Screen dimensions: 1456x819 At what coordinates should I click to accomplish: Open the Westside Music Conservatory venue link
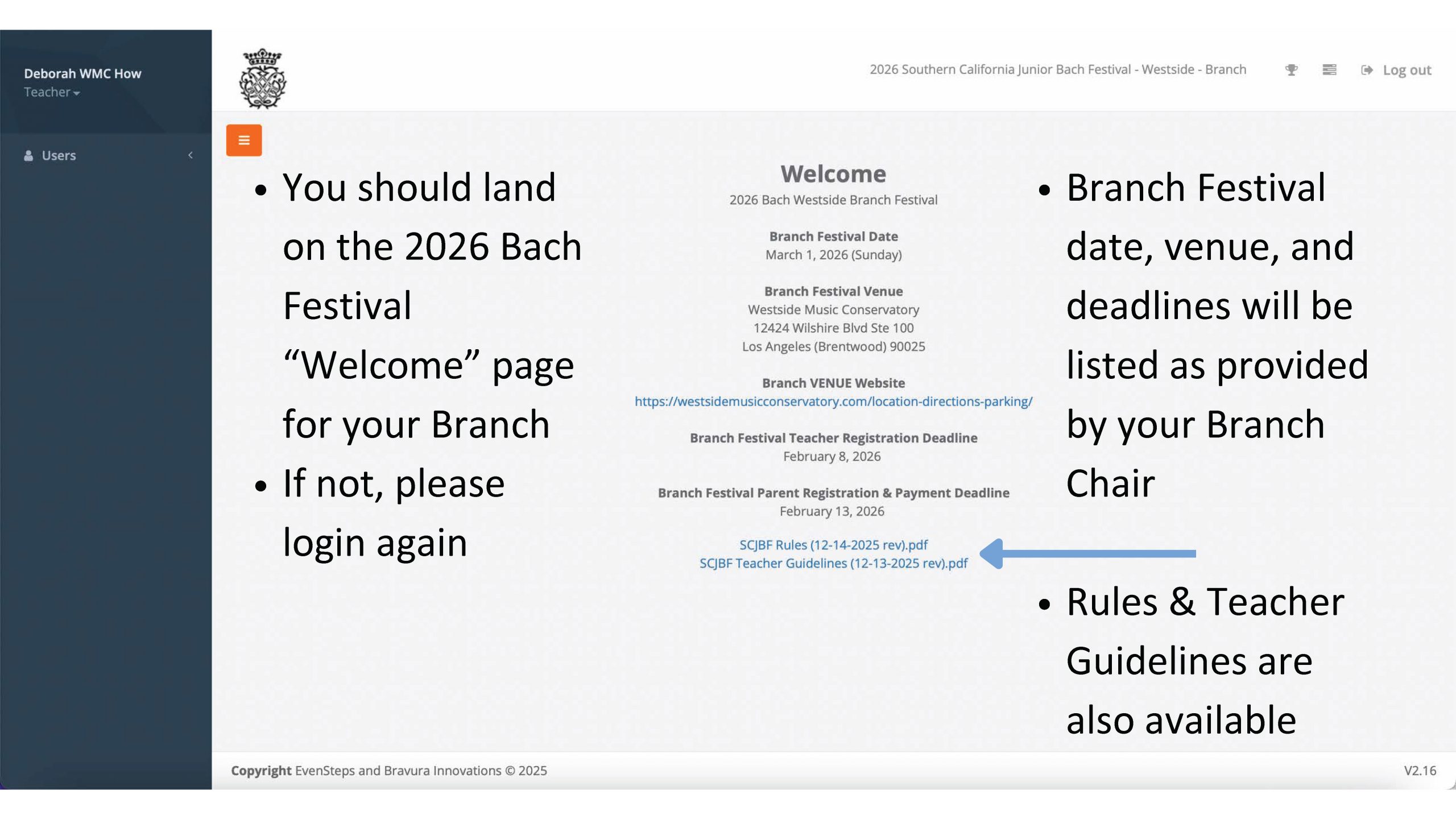(x=833, y=402)
